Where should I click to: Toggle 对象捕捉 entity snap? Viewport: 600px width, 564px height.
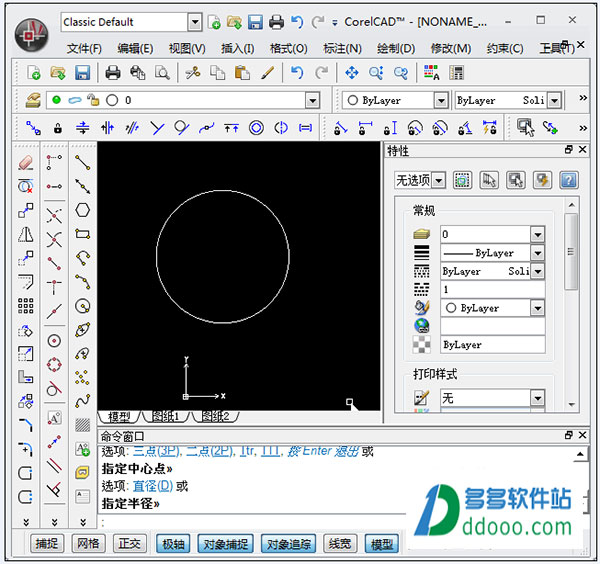[225, 544]
